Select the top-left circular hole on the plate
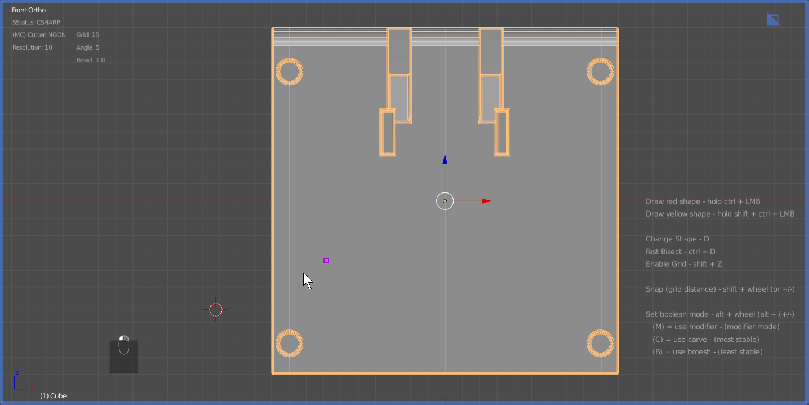 tap(290, 71)
